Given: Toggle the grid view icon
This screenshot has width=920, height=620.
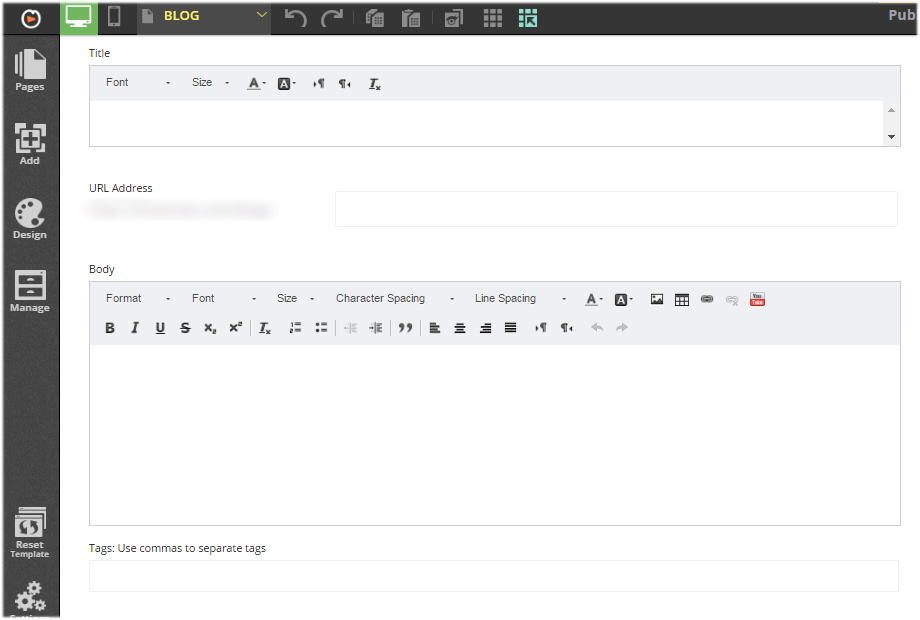Looking at the screenshot, I should [x=492, y=18].
